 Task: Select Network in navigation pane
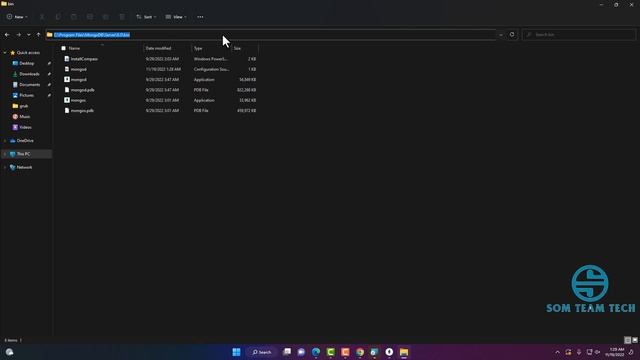click(x=24, y=167)
